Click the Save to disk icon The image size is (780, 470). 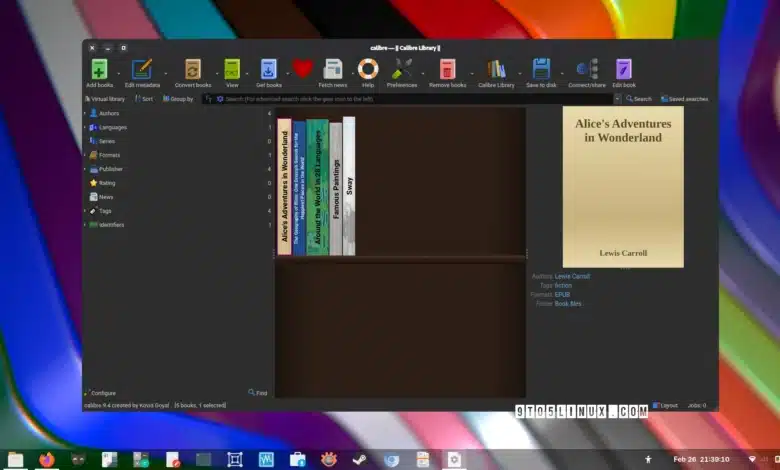pyautogui.click(x=541, y=70)
